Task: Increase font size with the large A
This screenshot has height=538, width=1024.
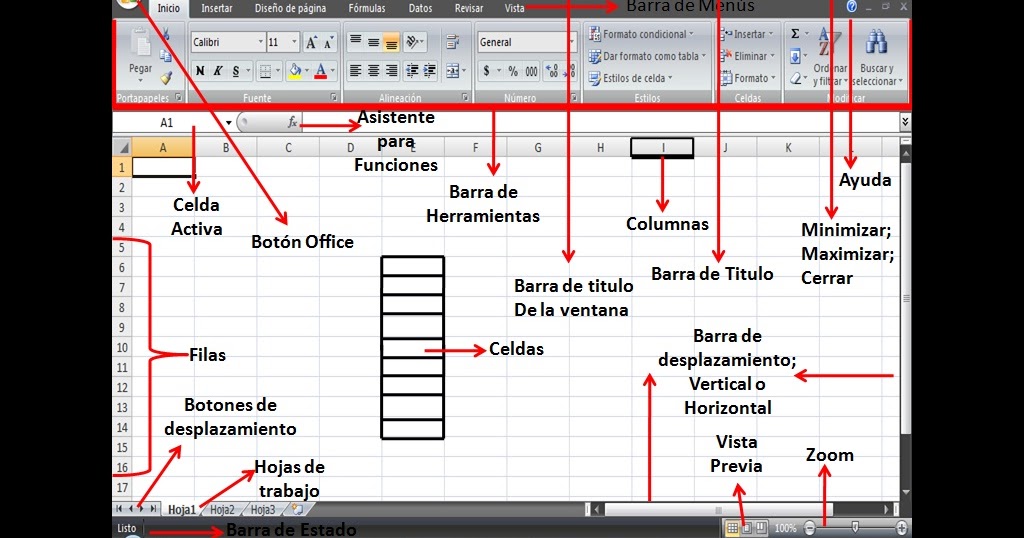Action: click(312, 42)
